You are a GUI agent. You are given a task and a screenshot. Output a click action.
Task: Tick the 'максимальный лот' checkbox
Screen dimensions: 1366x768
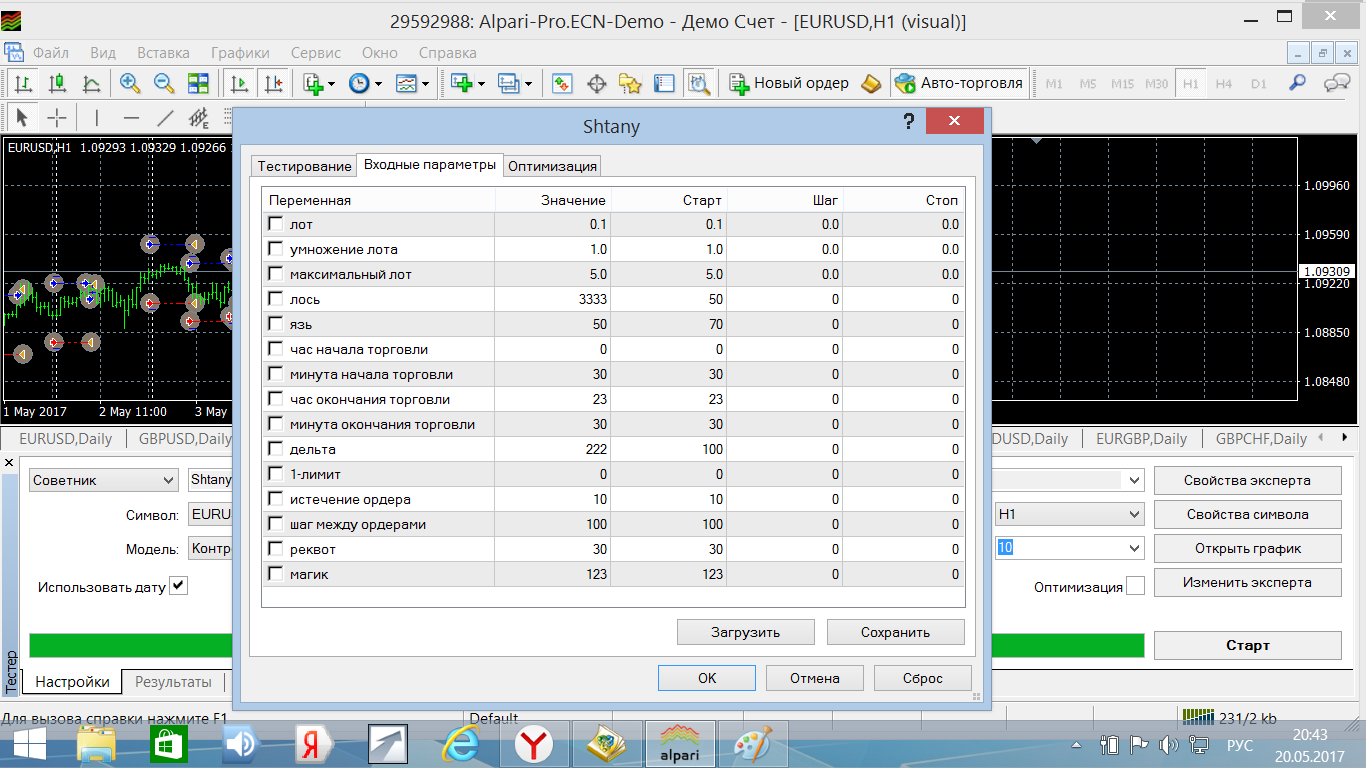(276, 274)
